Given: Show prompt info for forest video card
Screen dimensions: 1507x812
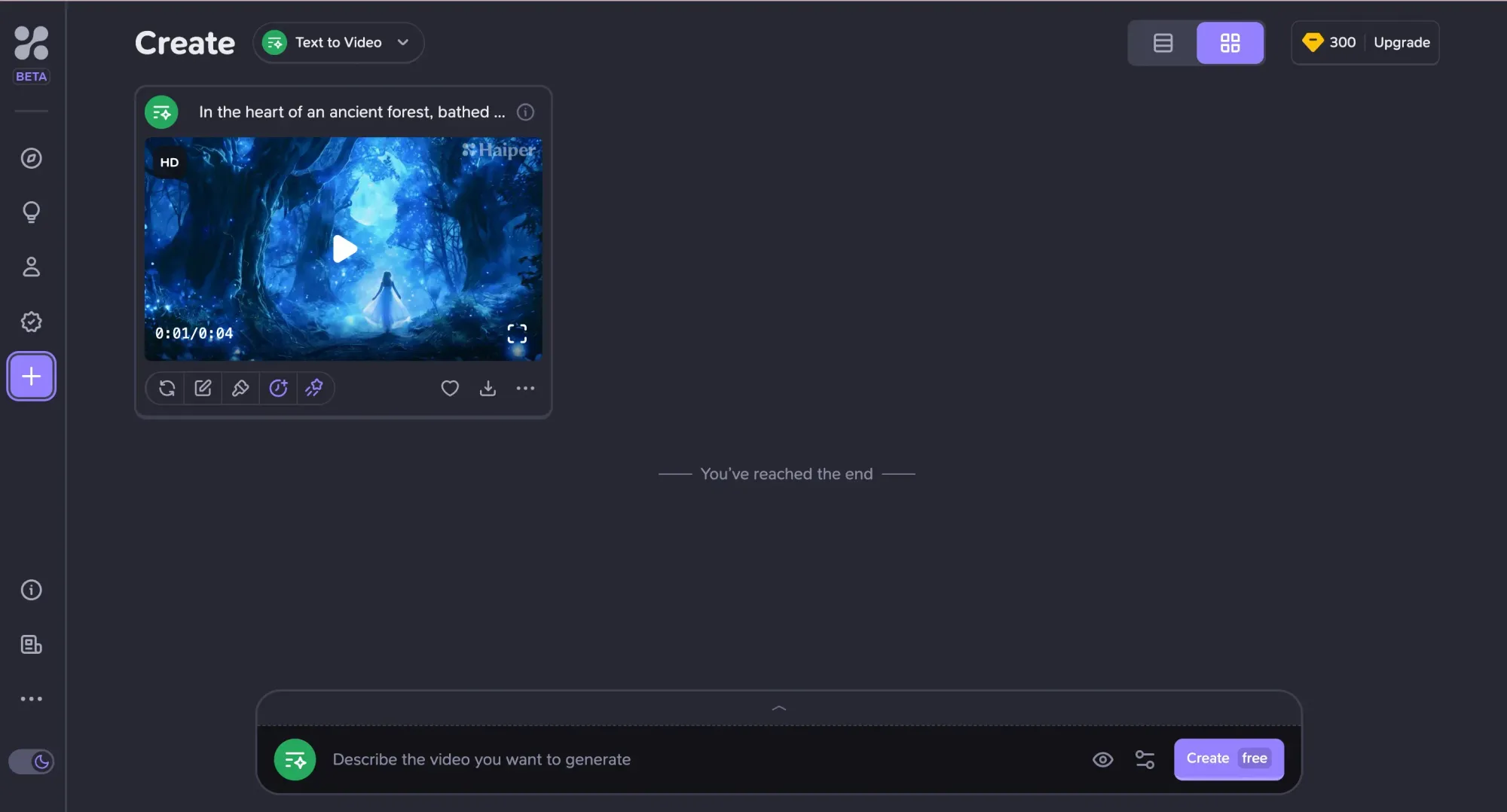Looking at the screenshot, I should [525, 112].
